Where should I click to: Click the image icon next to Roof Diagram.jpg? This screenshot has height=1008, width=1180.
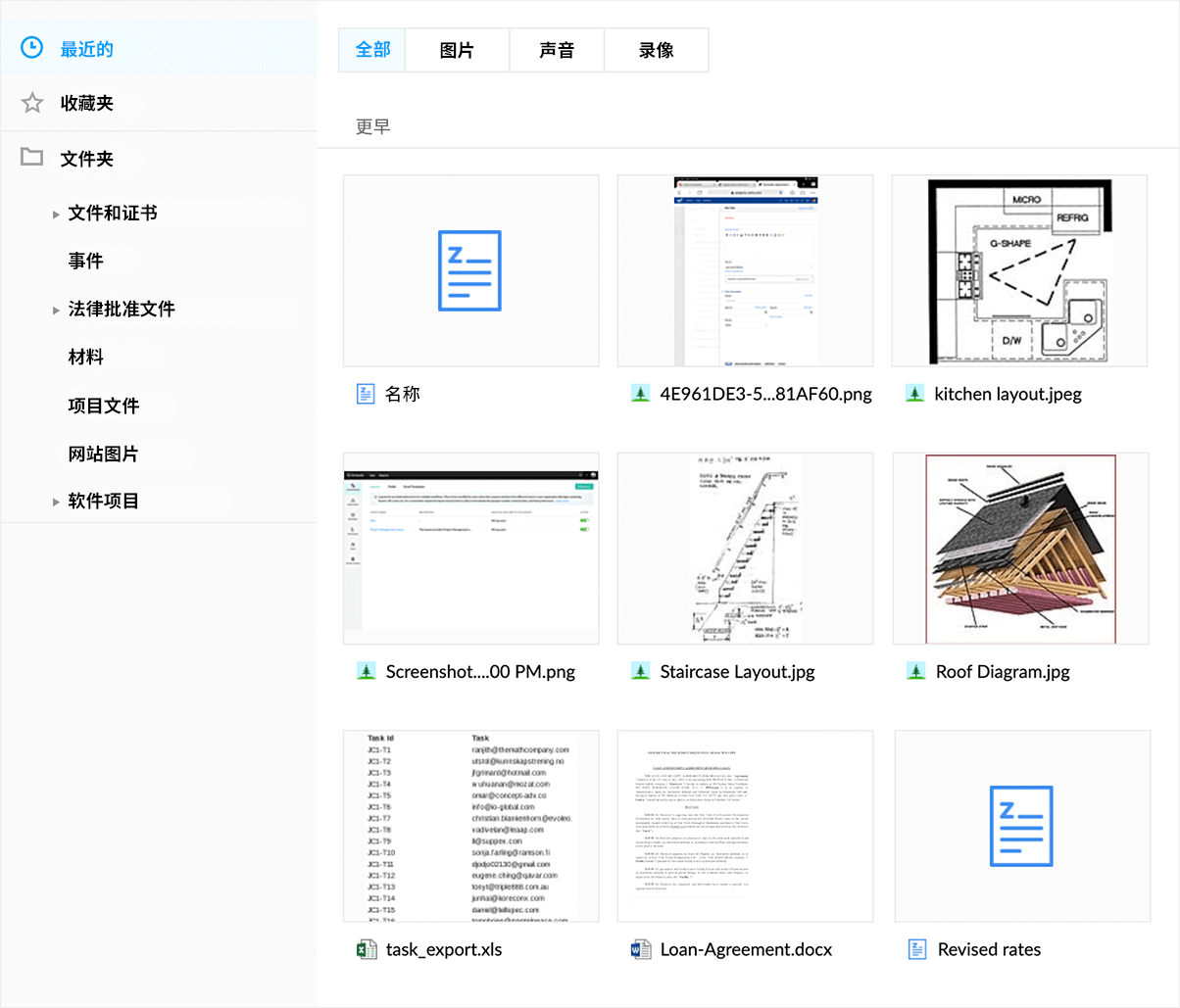pyautogui.click(x=915, y=671)
